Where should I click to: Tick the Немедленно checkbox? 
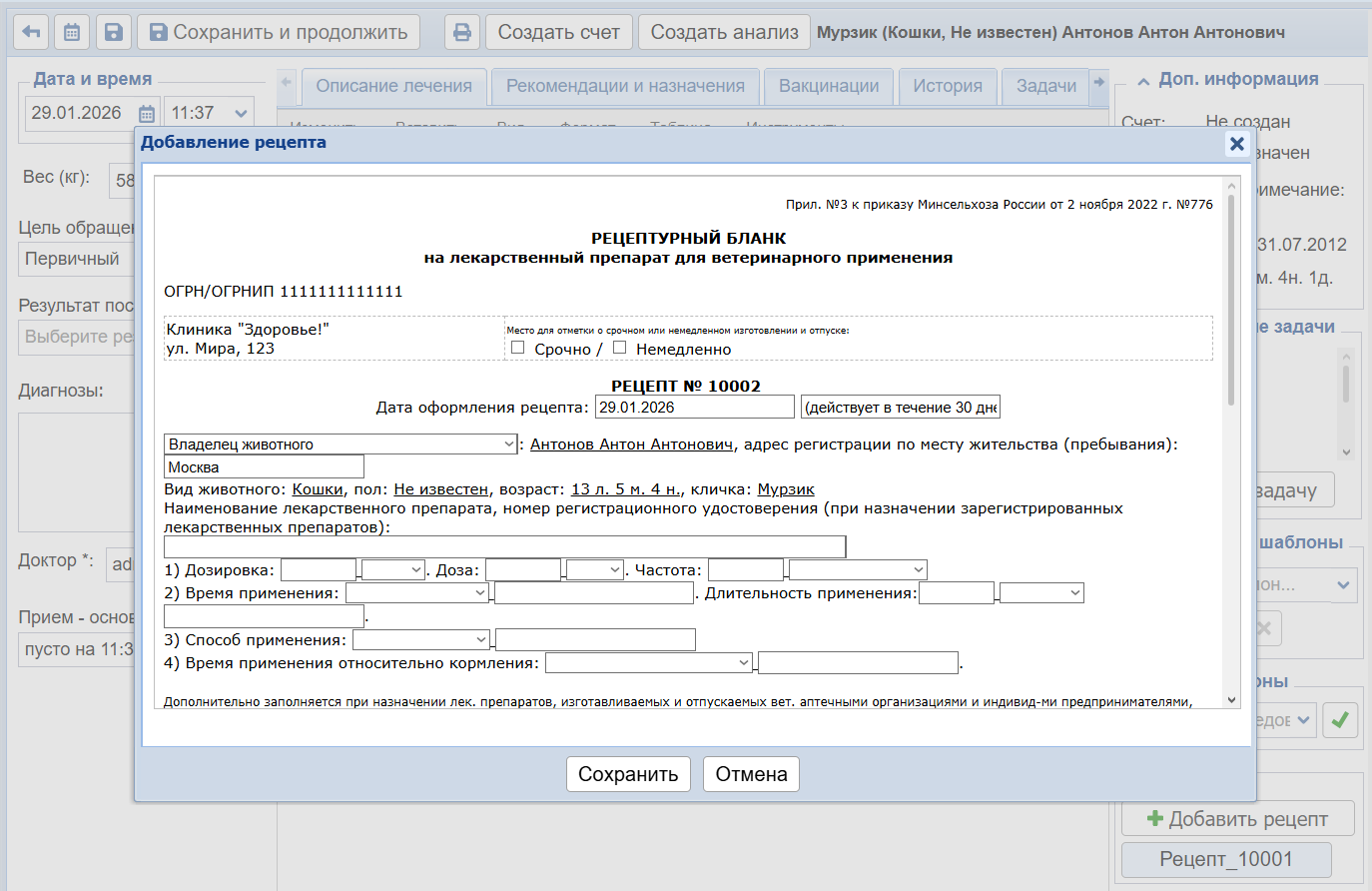[x=619, y=348]
